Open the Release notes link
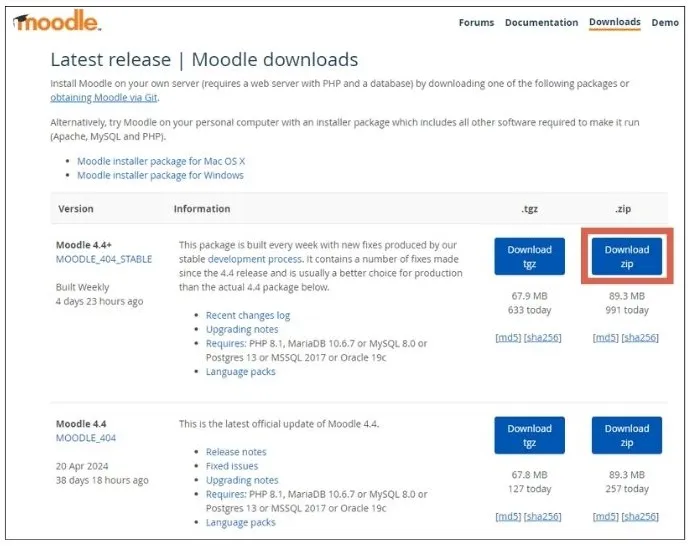The height and width of the screenshot is (546, 691). pos(236,452)
